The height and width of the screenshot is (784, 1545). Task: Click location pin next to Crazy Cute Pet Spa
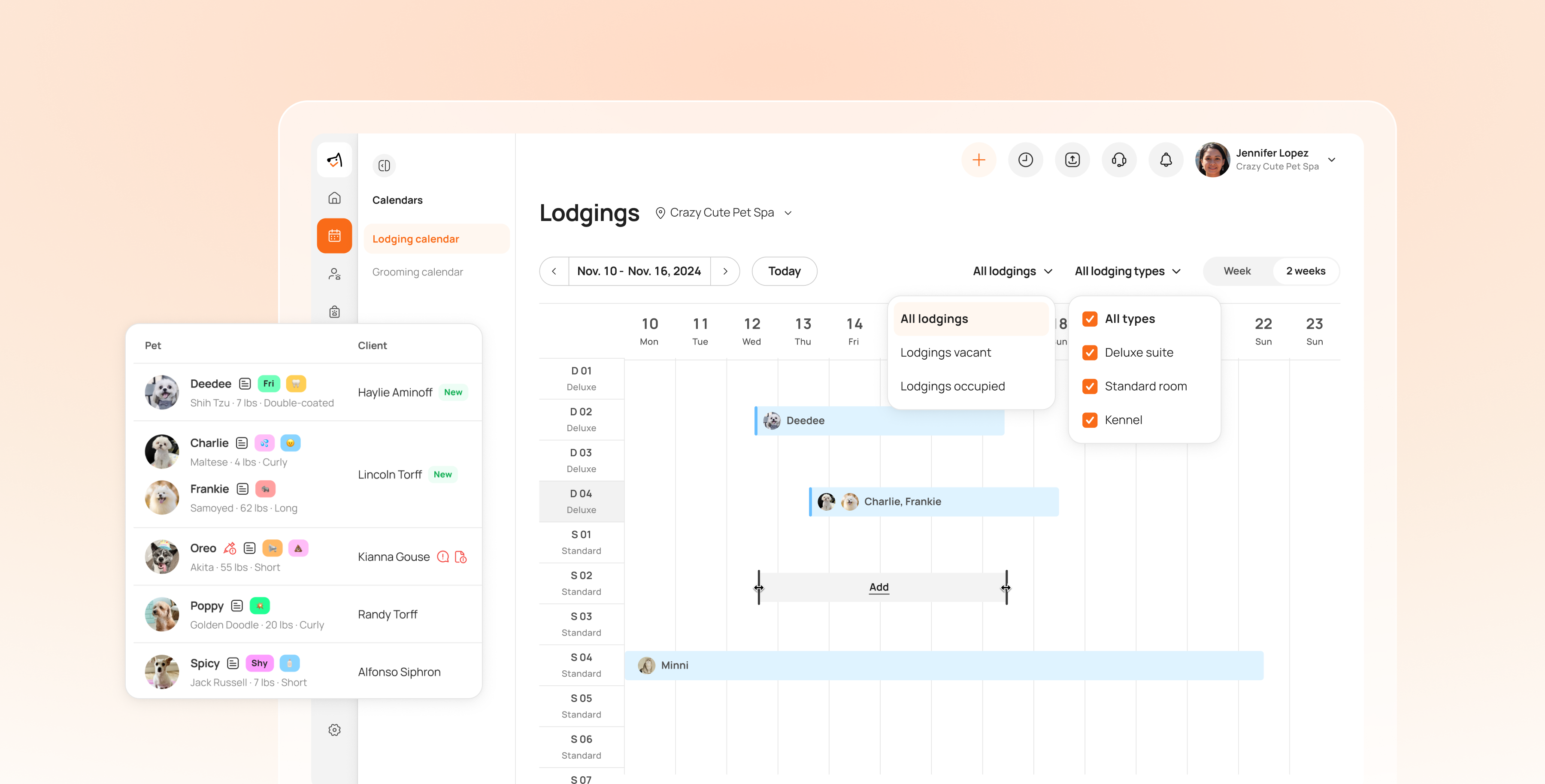click(660, 213)
